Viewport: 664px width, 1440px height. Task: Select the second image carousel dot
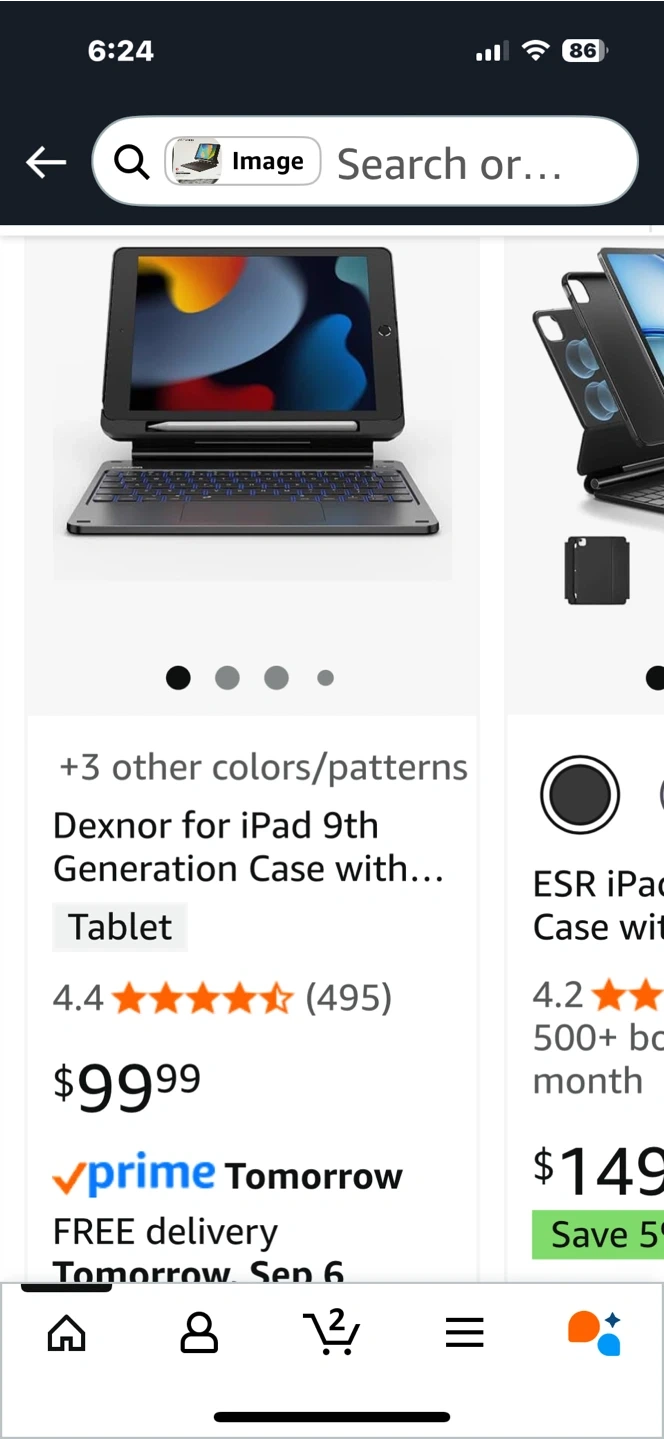click(x=227, y=678)
